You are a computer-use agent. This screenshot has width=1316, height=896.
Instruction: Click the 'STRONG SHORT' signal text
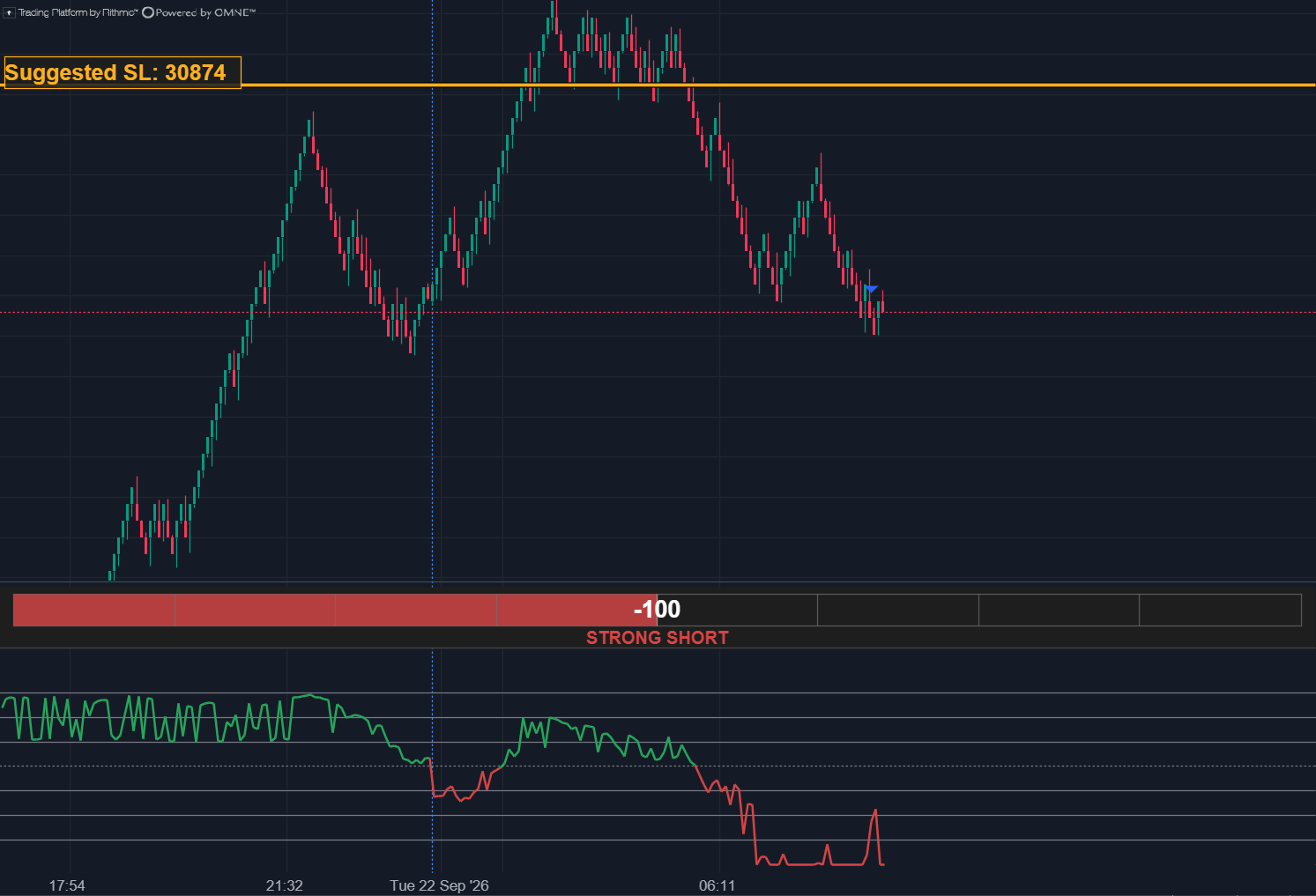coord(658,638)
